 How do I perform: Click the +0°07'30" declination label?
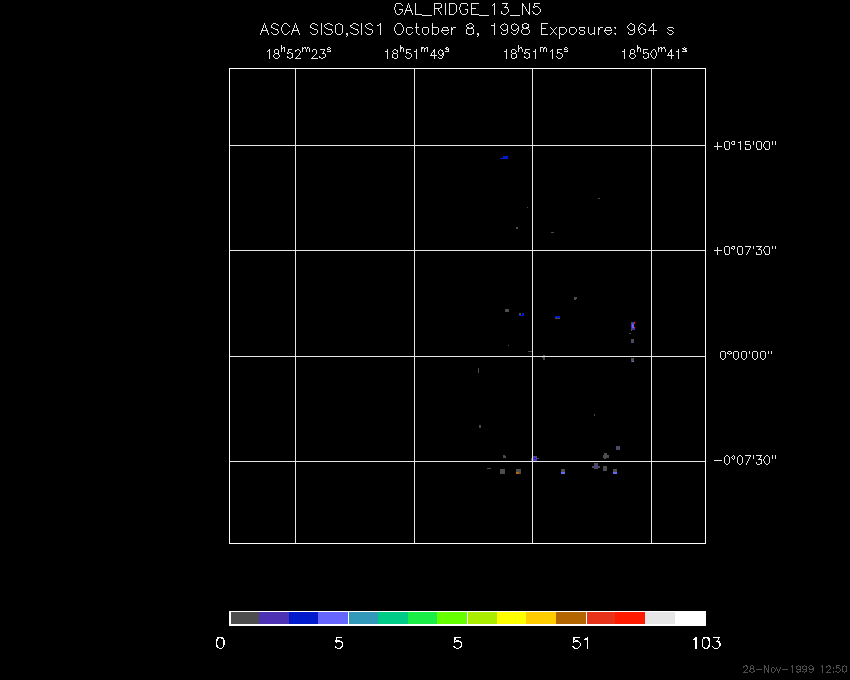(x=745, y=251)
